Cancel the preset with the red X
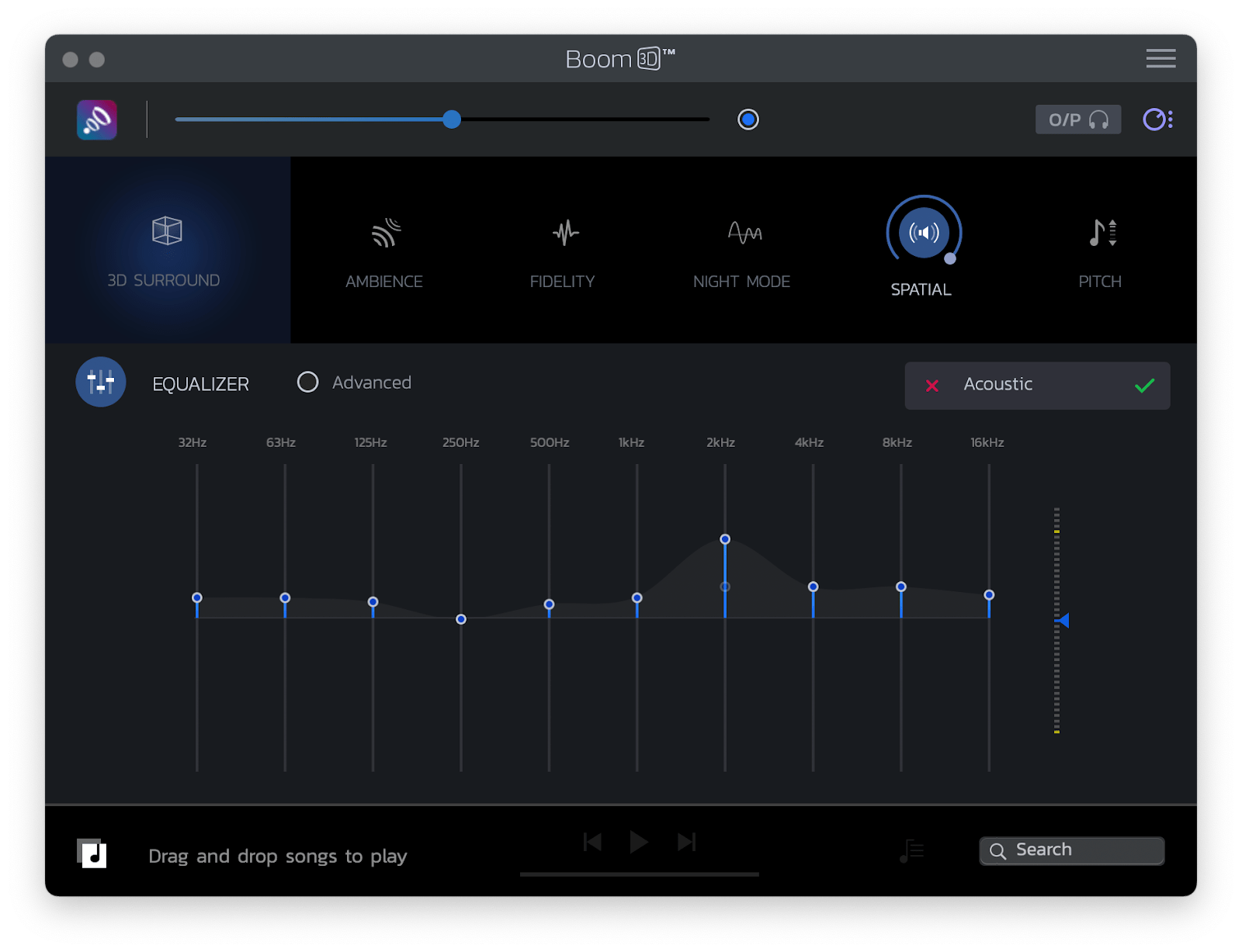1242x952 pixels. 932,386
